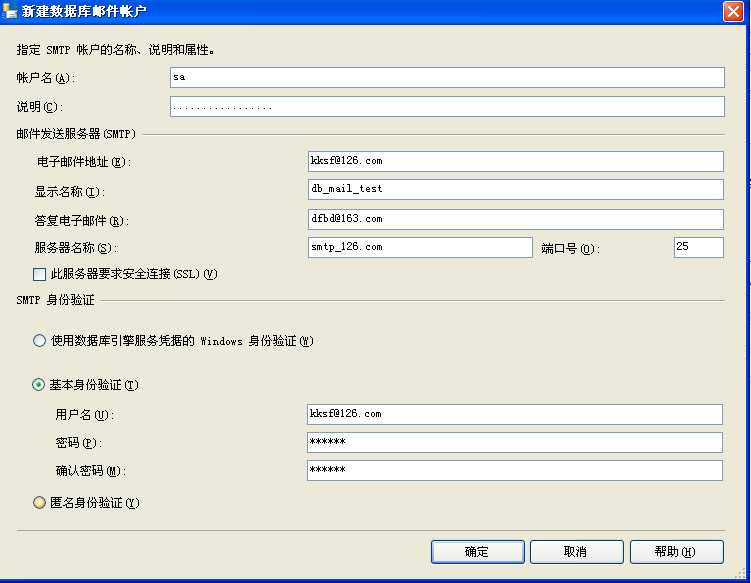The width and height of the screenshot is (751, 583).
Task: Click the 端口号(O) label
Action: click(x=570, y=248)
